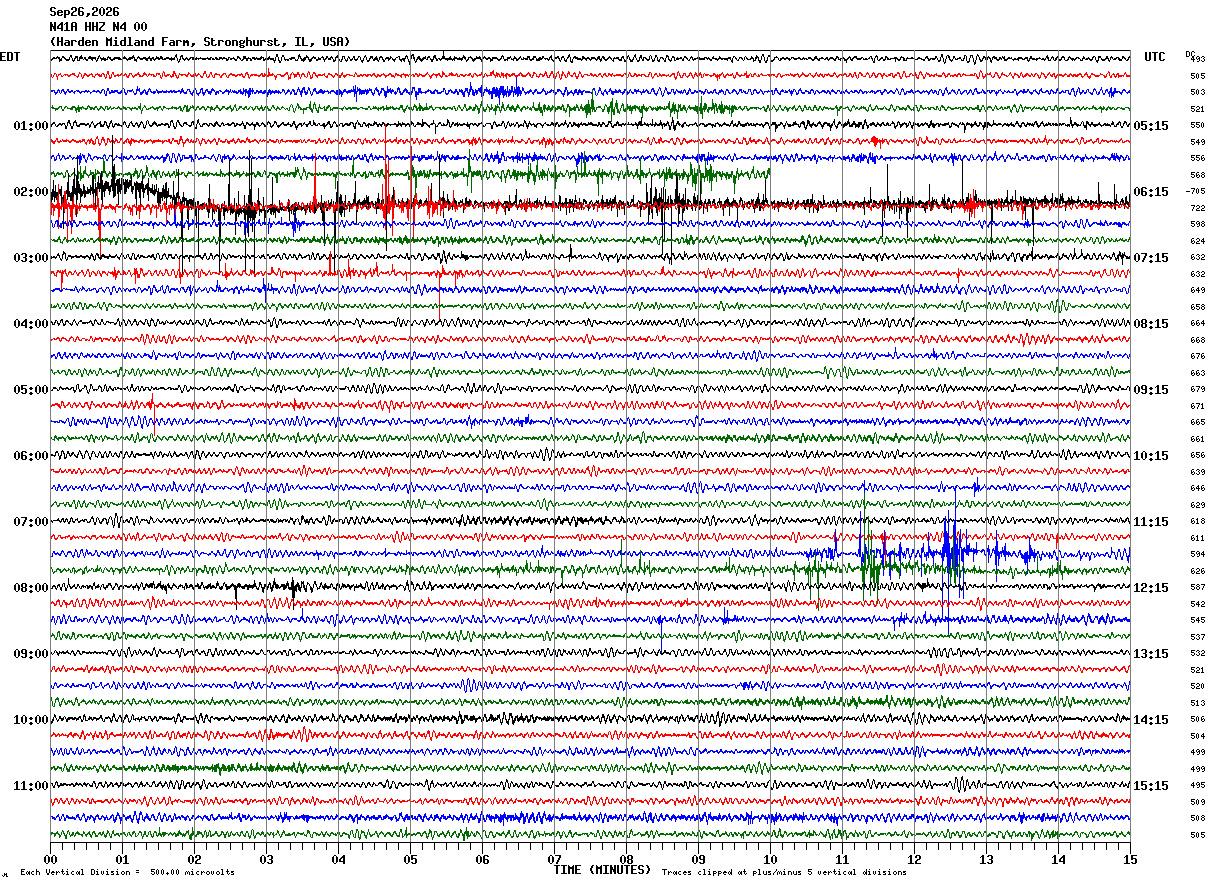Screen dimensions: 1210x886
Task: Click the black noisy trace at 02:00 start
Action: coord(110,187)
